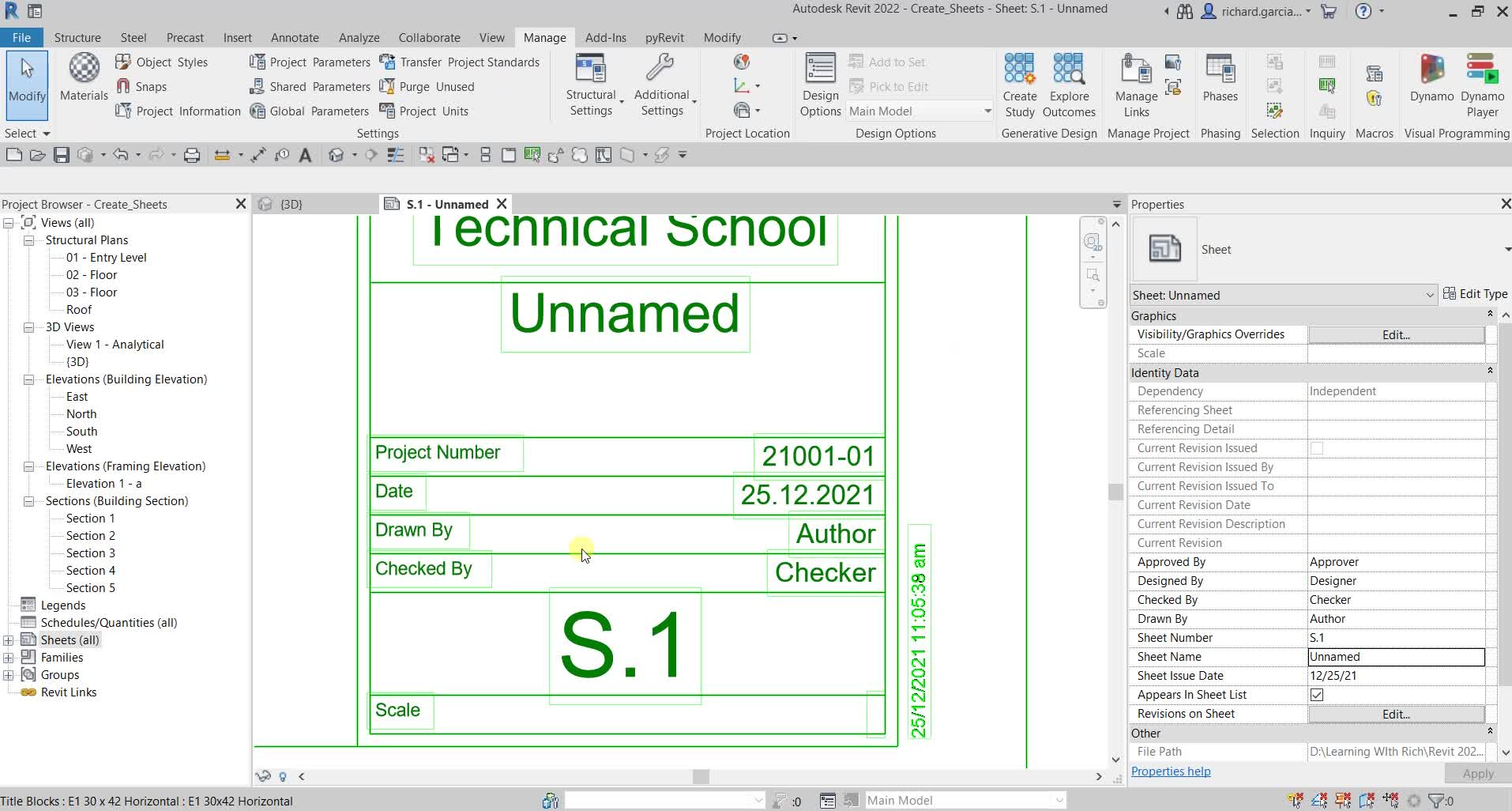Launch Dynamo

(1431, 78)
